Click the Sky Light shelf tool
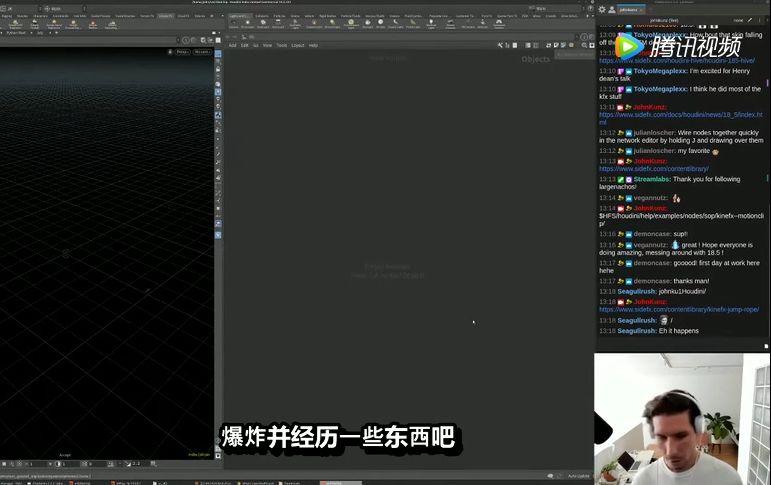This screenshot has height=485, width=771. [x=367, y=23]
